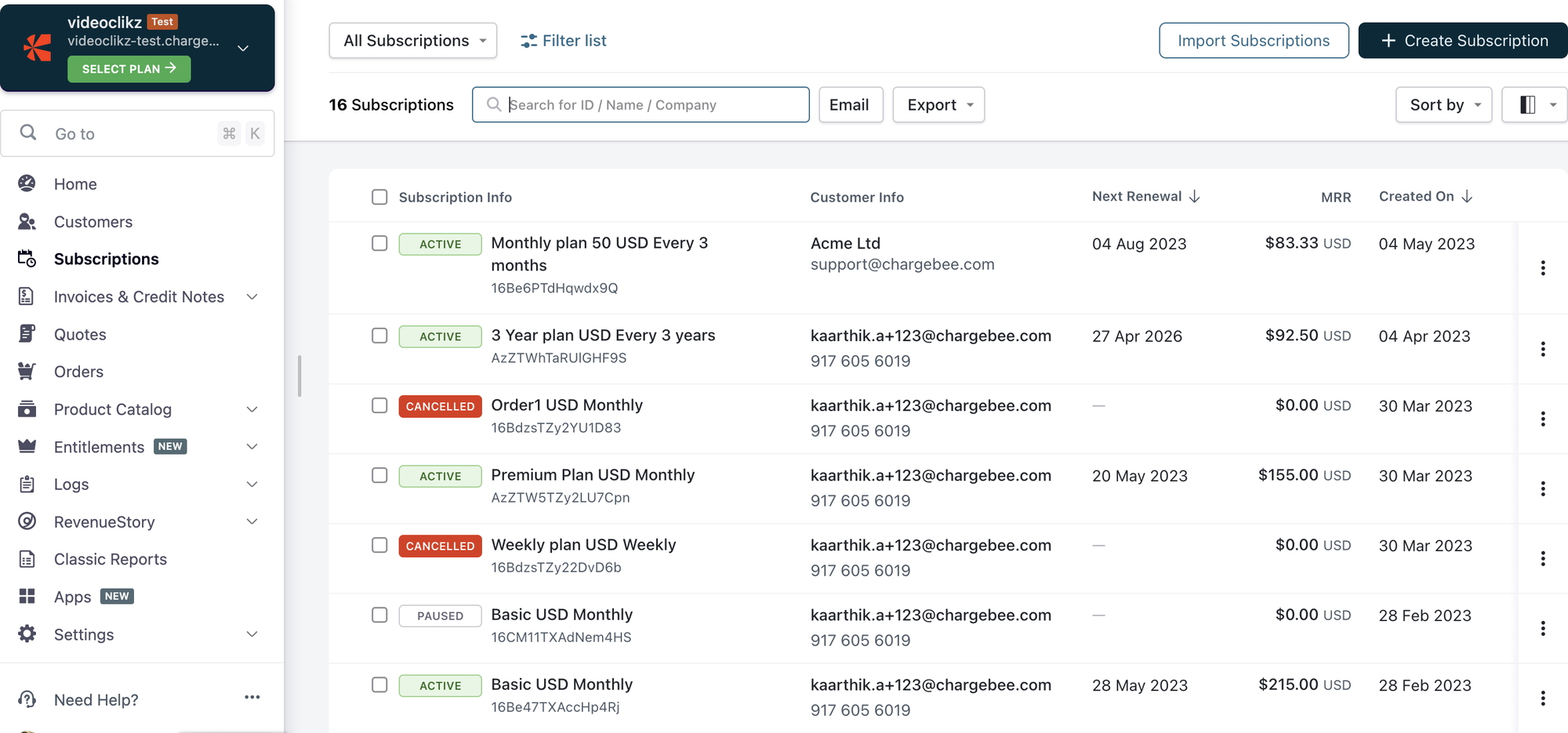Select the checkbox on the 3 Year plan row
This screenshot has height=733, width=1568.
pyautogui.click(x=379, y=336)
